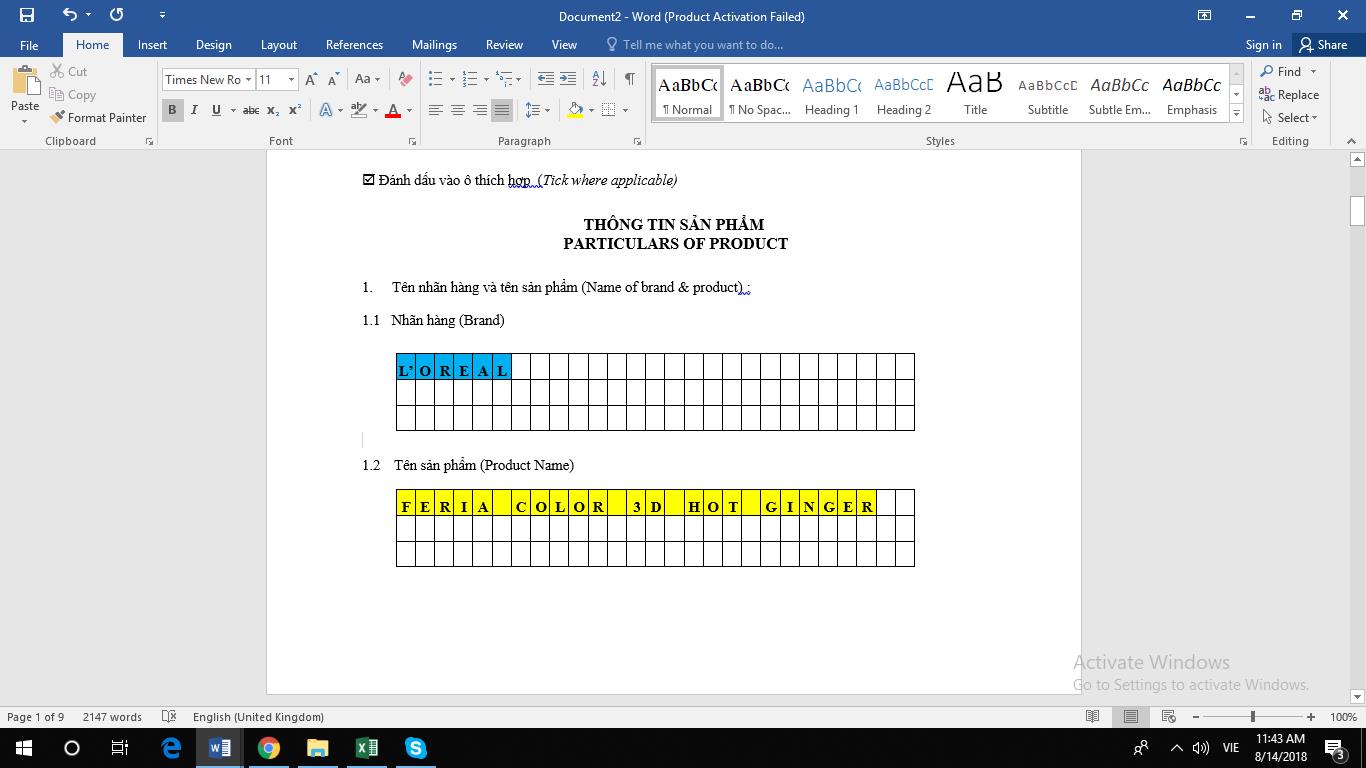
Task: Open Excel from the taskbar
Action: click(366, 747)
